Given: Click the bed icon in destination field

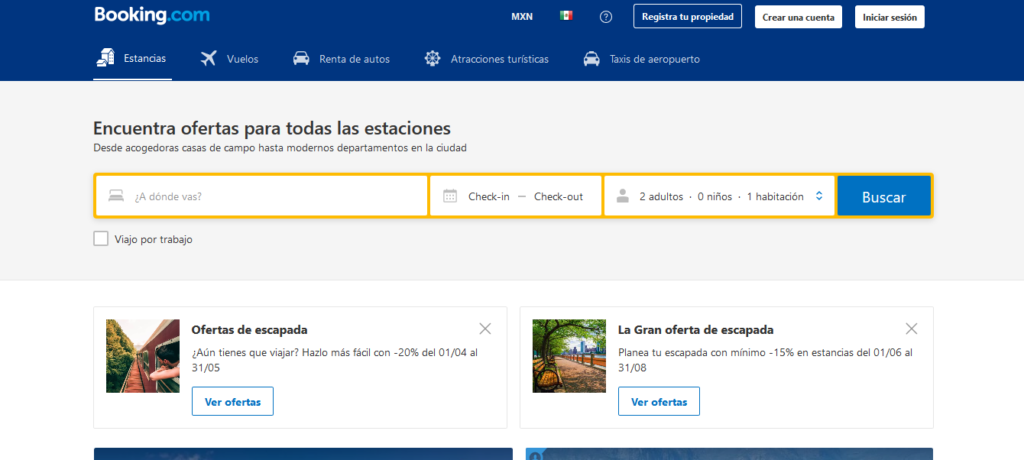Looking at the screenshot, I should point(116,196).
